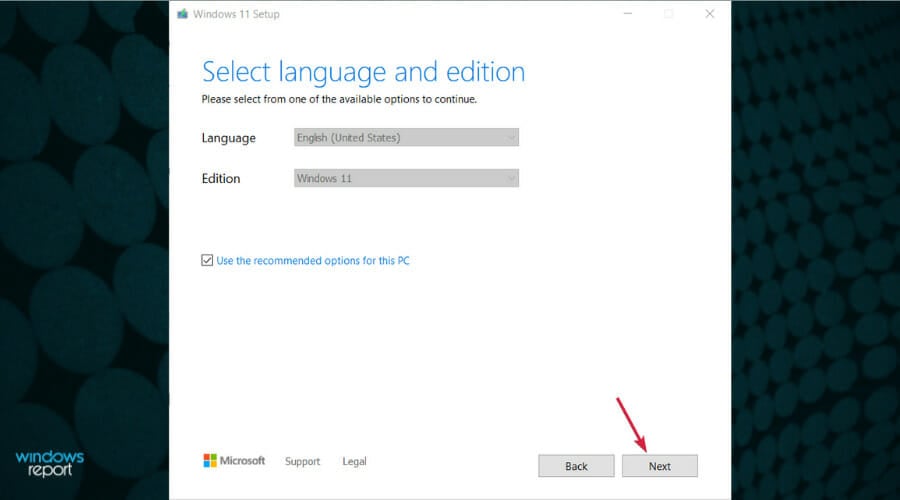Click 'Use the recommended options for this PC' label
The width and height of the screenshot is (900, 500).
click(x=313, y=261)
